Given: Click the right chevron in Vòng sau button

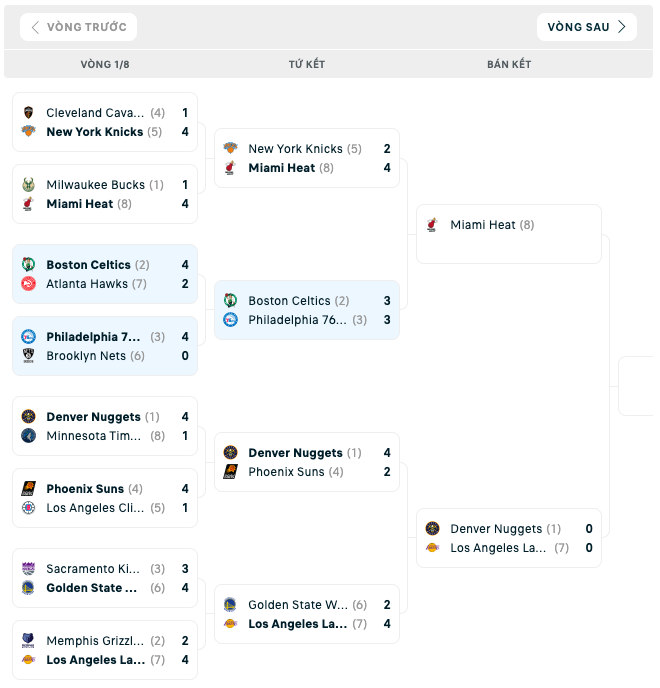Looking at the screenshot, I should [x=622, y=27].
